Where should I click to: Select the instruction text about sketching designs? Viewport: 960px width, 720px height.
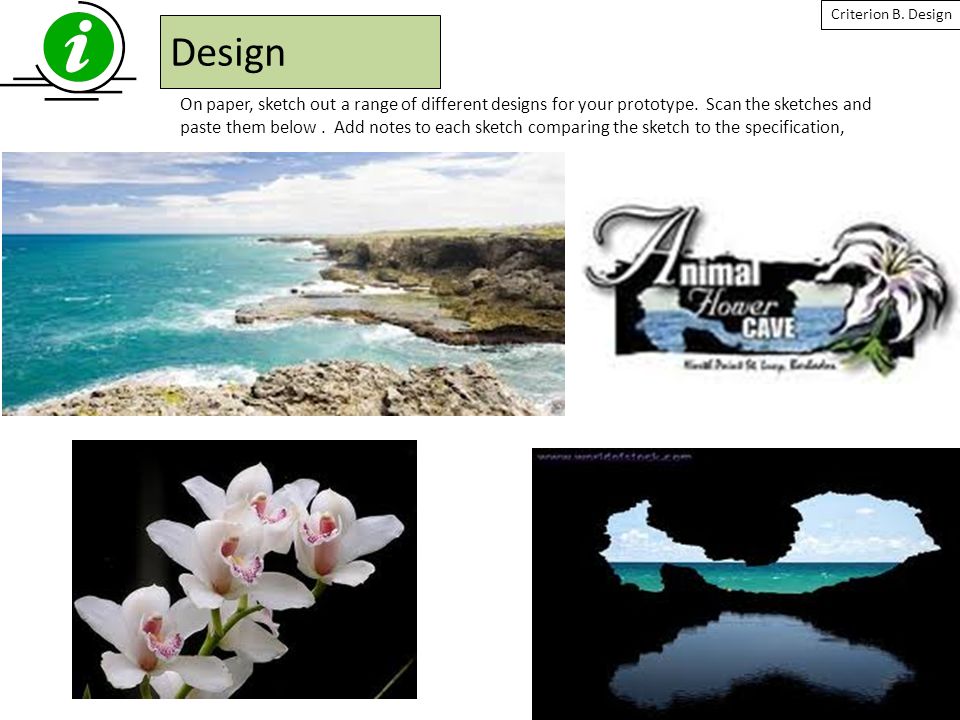525,116
